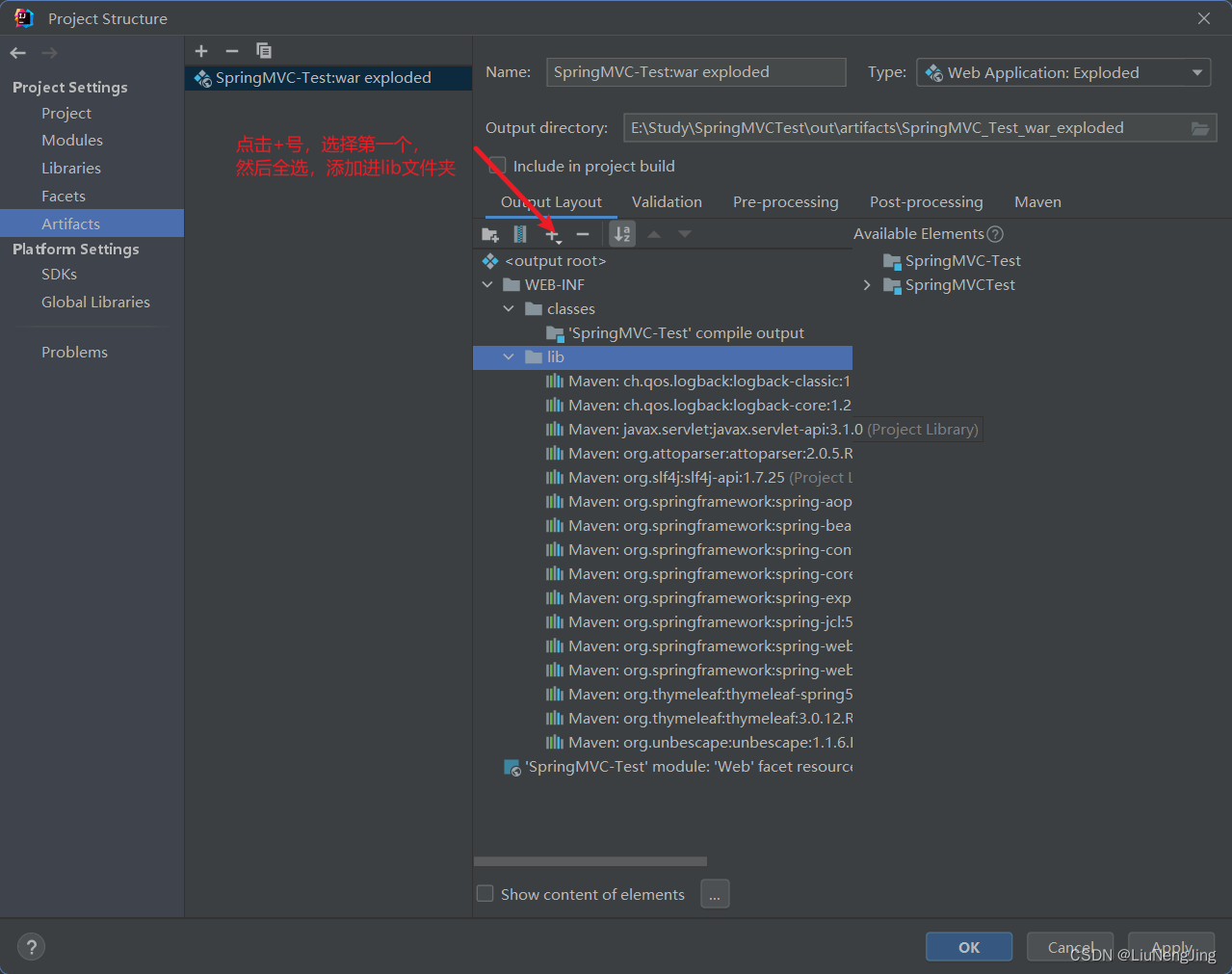Toggle sort elements by names and types

pyautogui.click(x=623, y=234)
